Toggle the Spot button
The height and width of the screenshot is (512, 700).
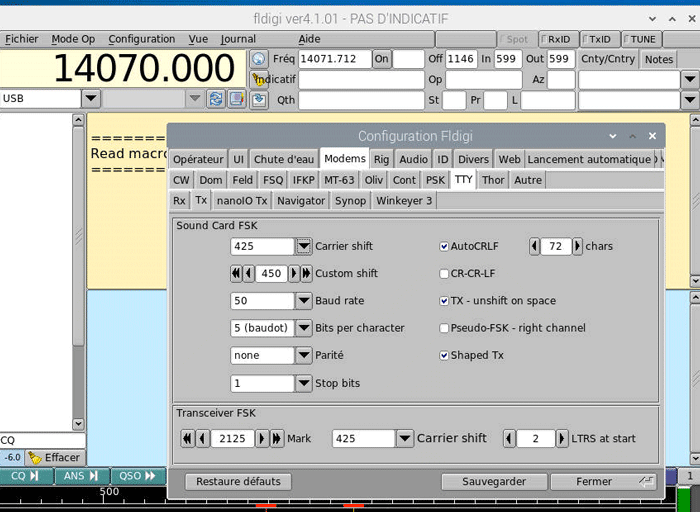tap(517, 39)
